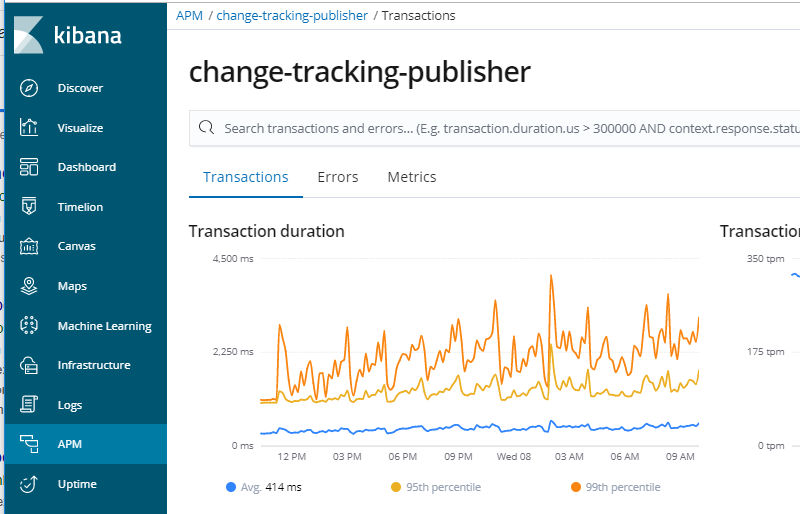Click the 350 tpm axis label
This screenshot has height=514, width=800.
(x=765, y=259)
